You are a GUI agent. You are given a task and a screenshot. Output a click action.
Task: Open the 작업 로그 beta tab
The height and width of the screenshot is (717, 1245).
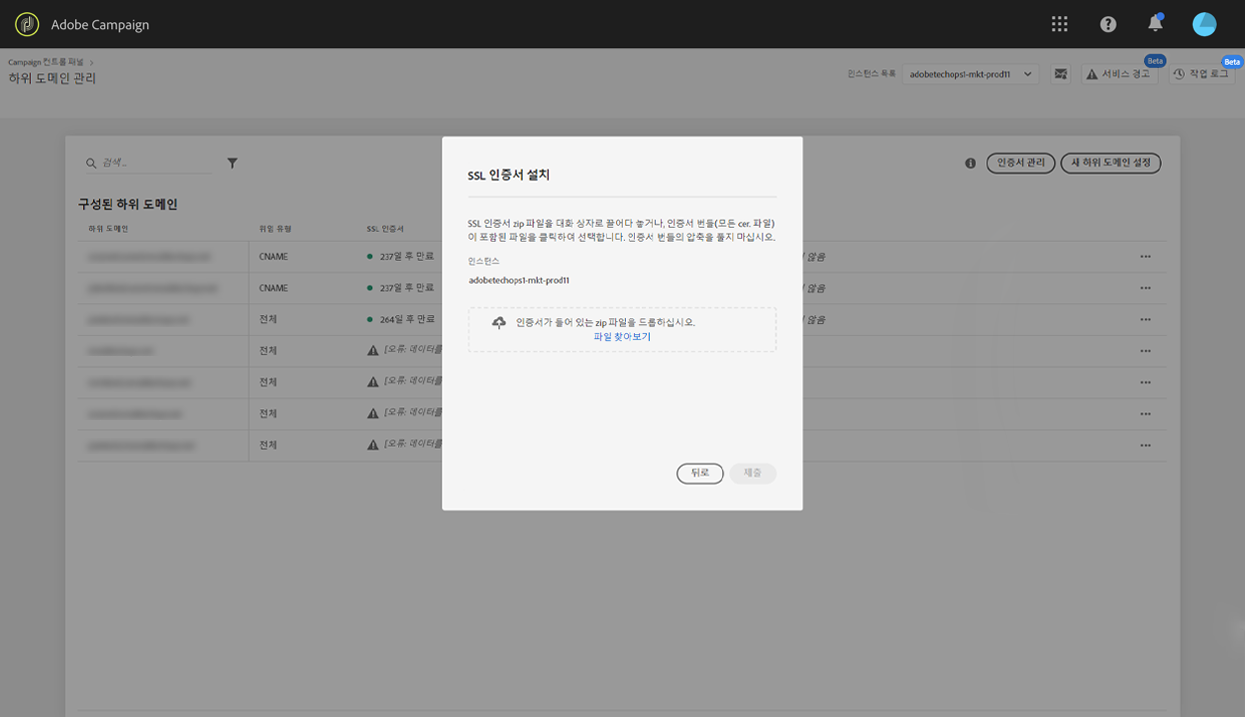[1201, 74]
